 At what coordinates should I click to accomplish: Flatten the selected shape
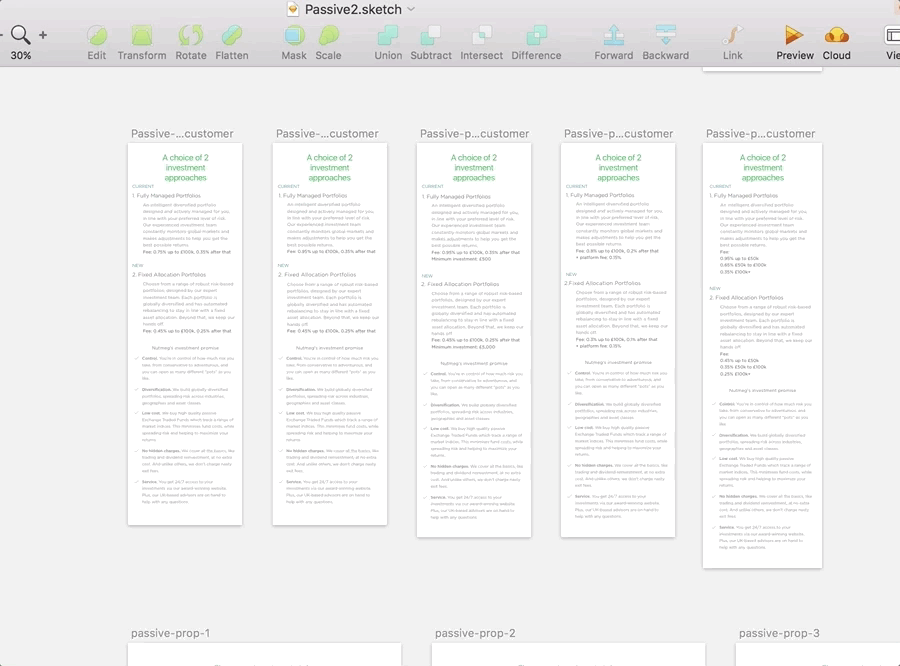[232, 36]
